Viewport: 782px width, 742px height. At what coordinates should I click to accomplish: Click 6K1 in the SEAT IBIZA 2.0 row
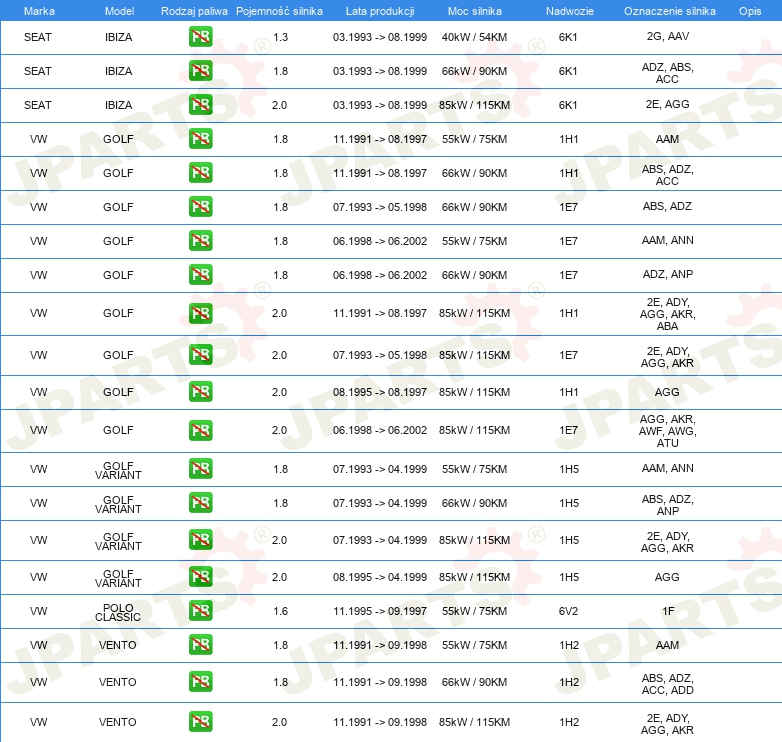[568, 105]
